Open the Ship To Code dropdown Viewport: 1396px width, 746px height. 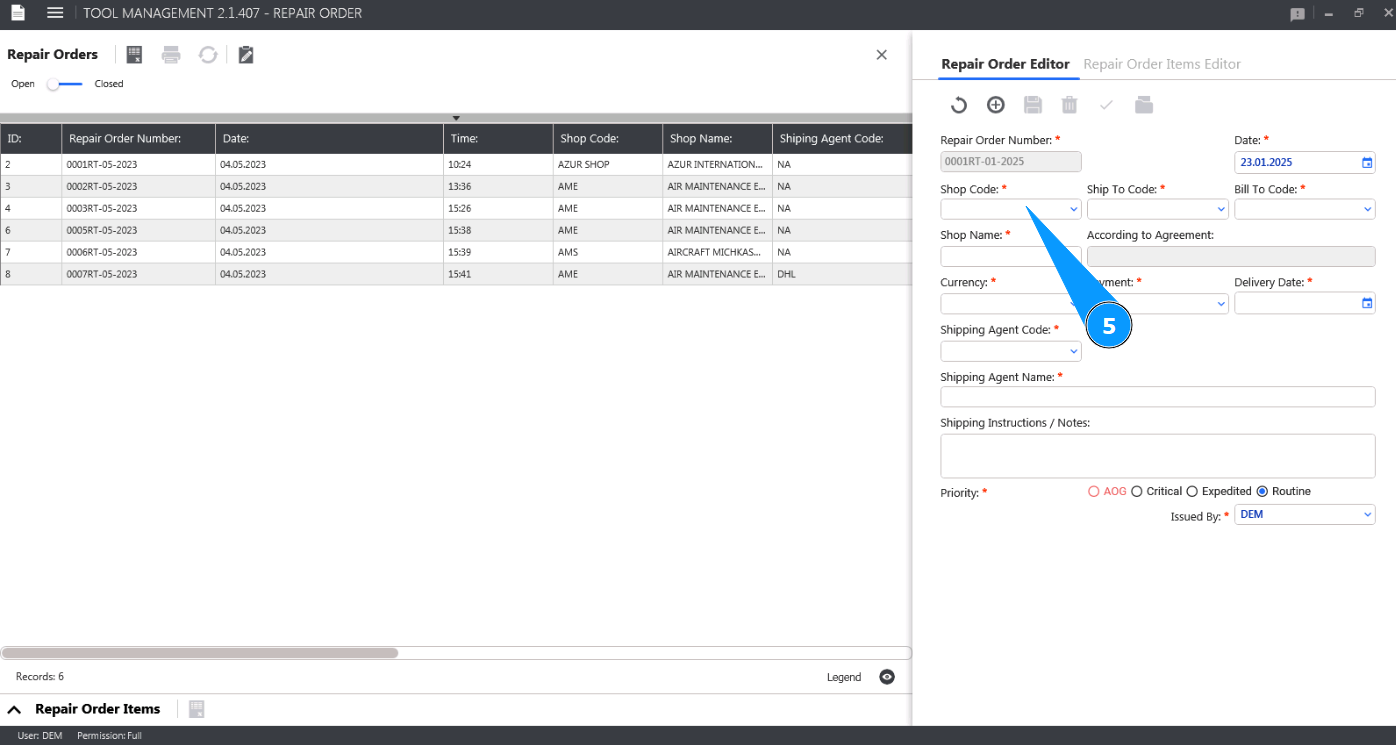1221,210
